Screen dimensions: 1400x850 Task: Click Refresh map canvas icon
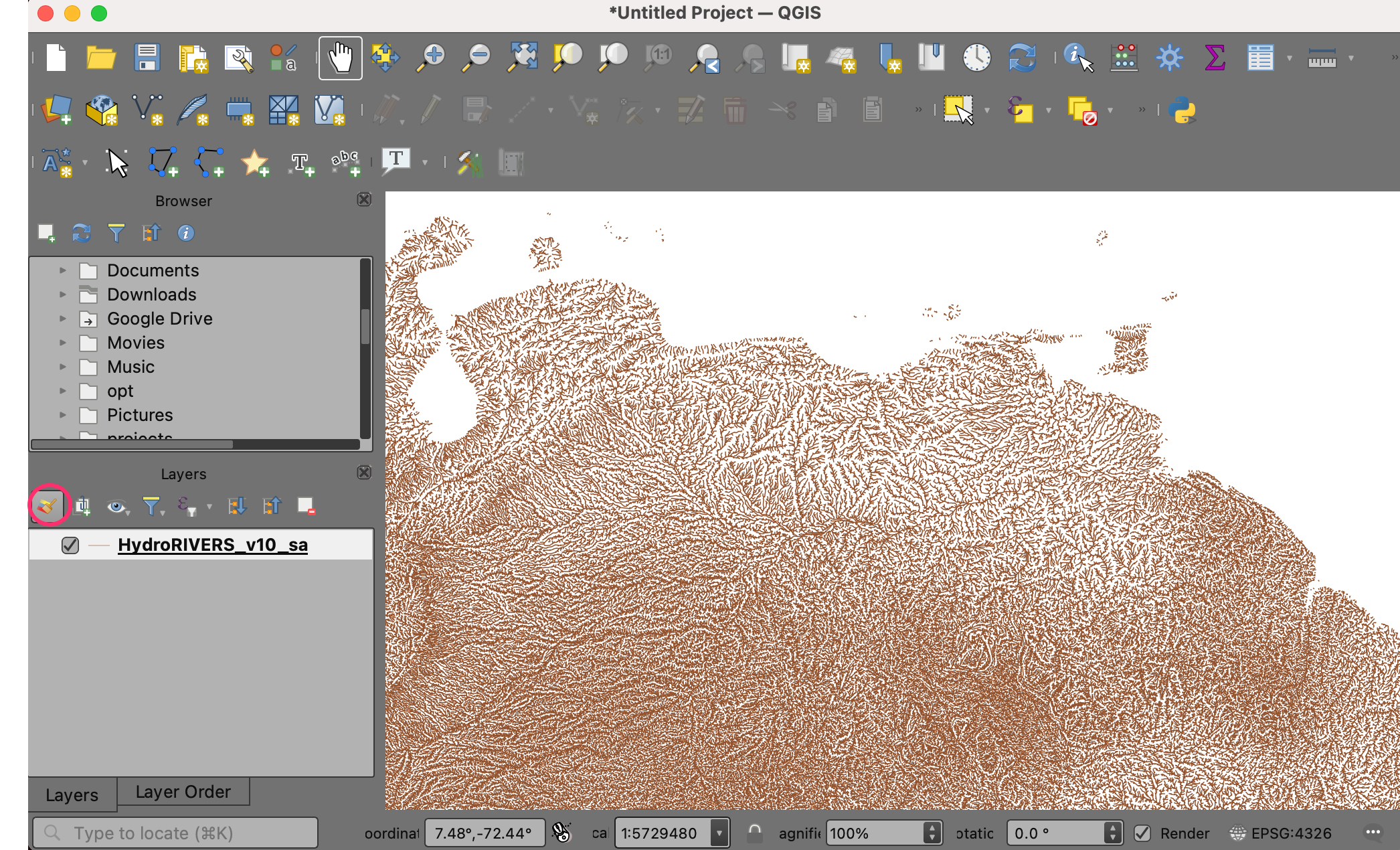pos(1022,58)
